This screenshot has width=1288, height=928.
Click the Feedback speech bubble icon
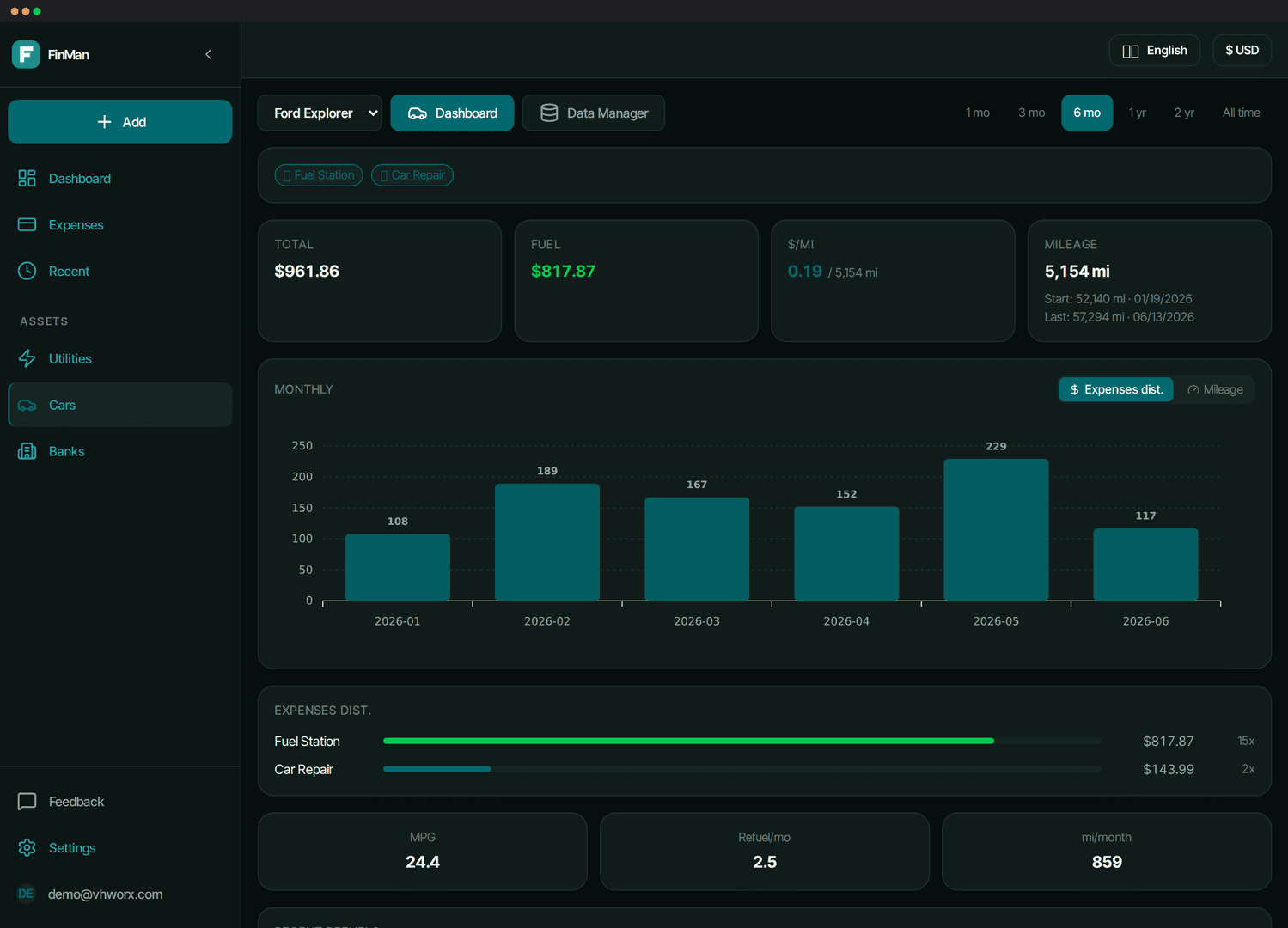pos(27,802)
